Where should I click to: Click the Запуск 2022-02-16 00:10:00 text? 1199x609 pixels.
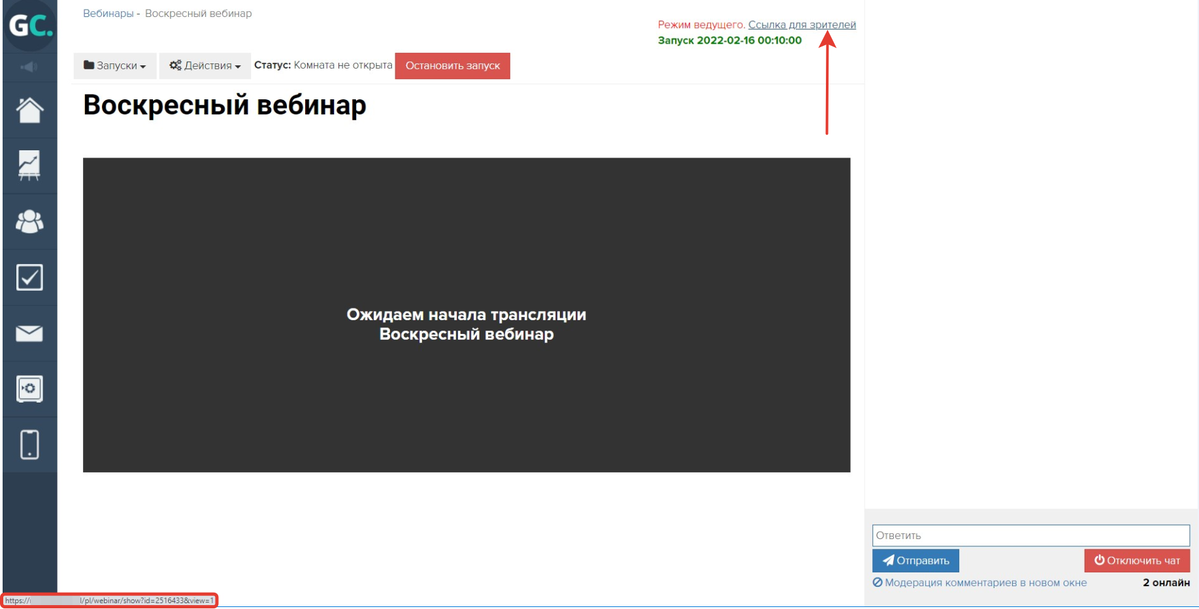(x=729, y=41)
